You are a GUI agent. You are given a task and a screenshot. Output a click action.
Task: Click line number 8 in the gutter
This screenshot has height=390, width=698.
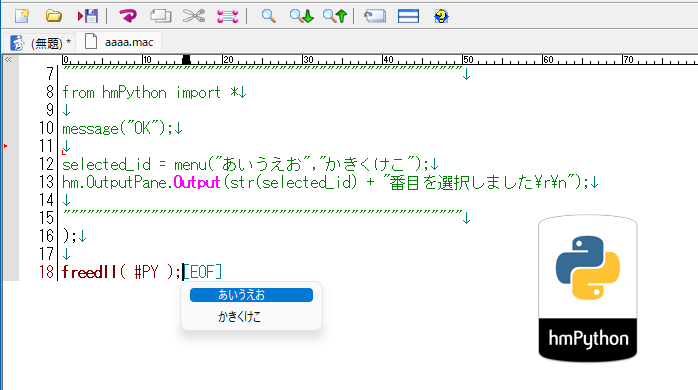point(49,92)
